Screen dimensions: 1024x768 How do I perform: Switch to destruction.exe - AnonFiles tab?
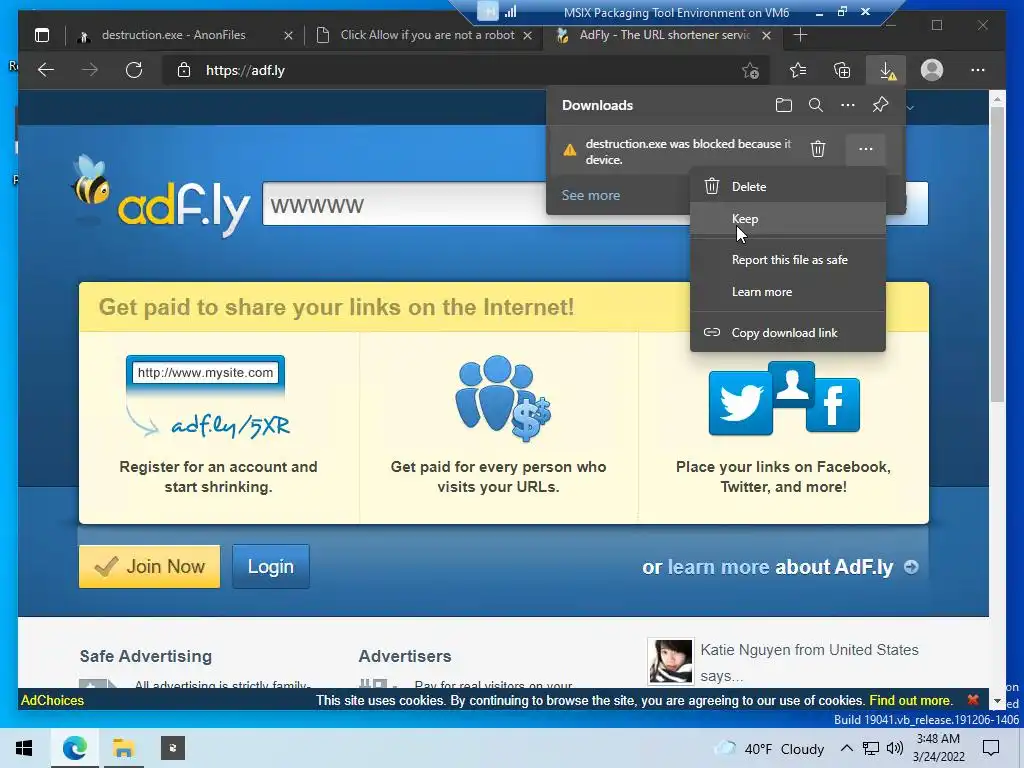[x=173, y=35]
